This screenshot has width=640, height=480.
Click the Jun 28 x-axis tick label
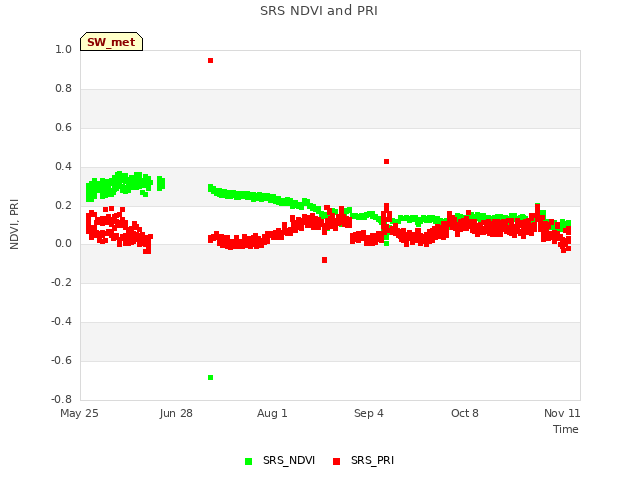tap(176, 413)
